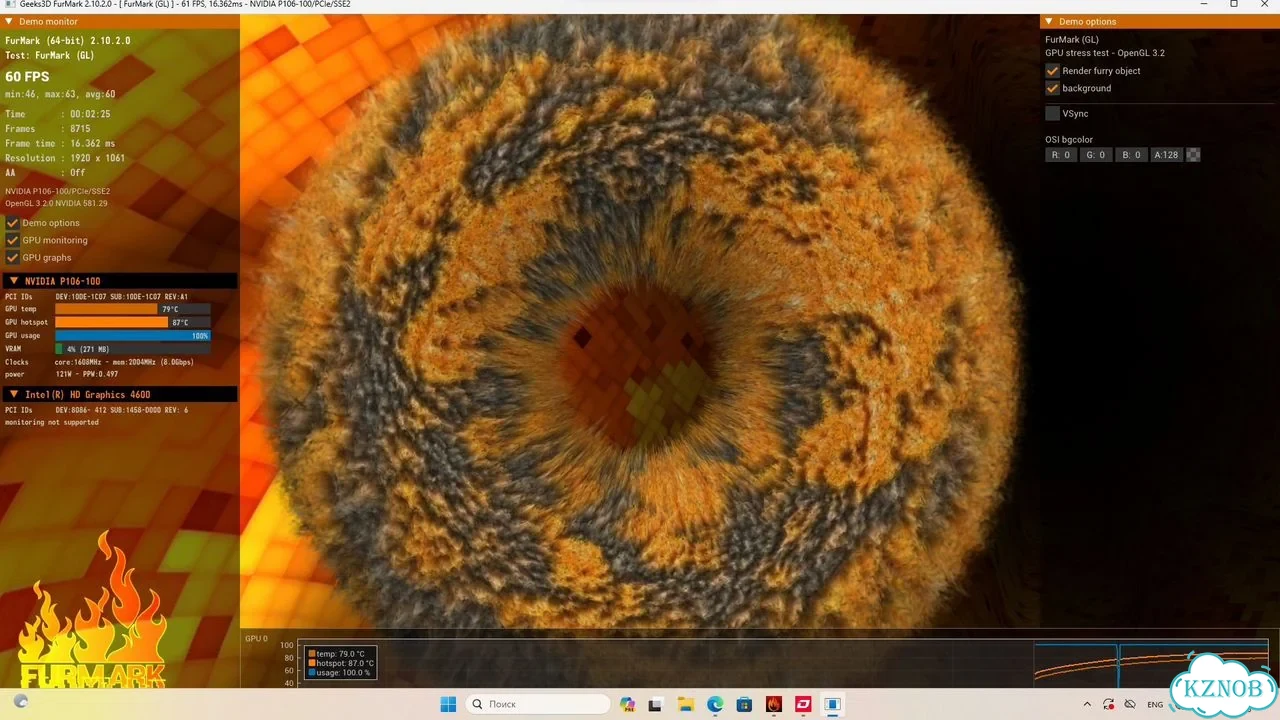Disable the background checkbox
The width and height of the screenshot is (1280, 720).
(1052, 88)
